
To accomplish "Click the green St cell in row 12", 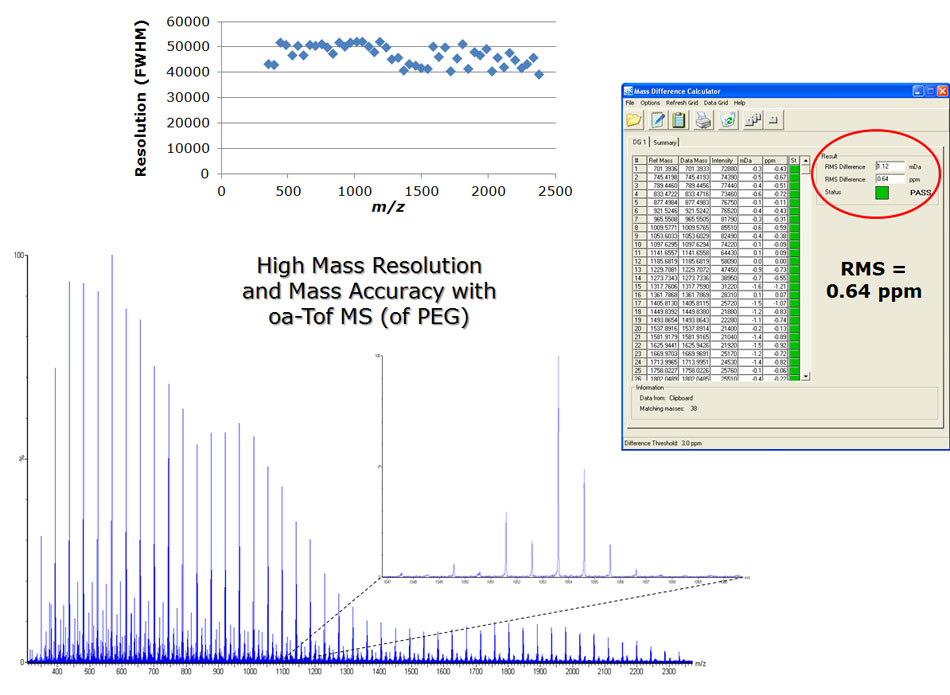I will [x=794, y=261].
